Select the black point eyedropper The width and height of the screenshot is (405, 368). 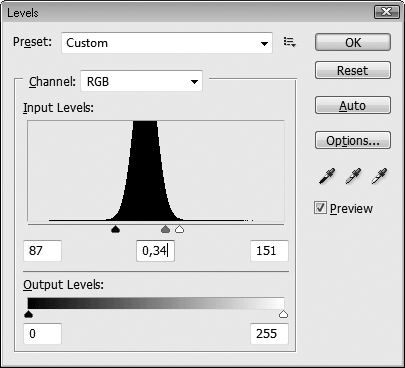click(x=327, y=176)
